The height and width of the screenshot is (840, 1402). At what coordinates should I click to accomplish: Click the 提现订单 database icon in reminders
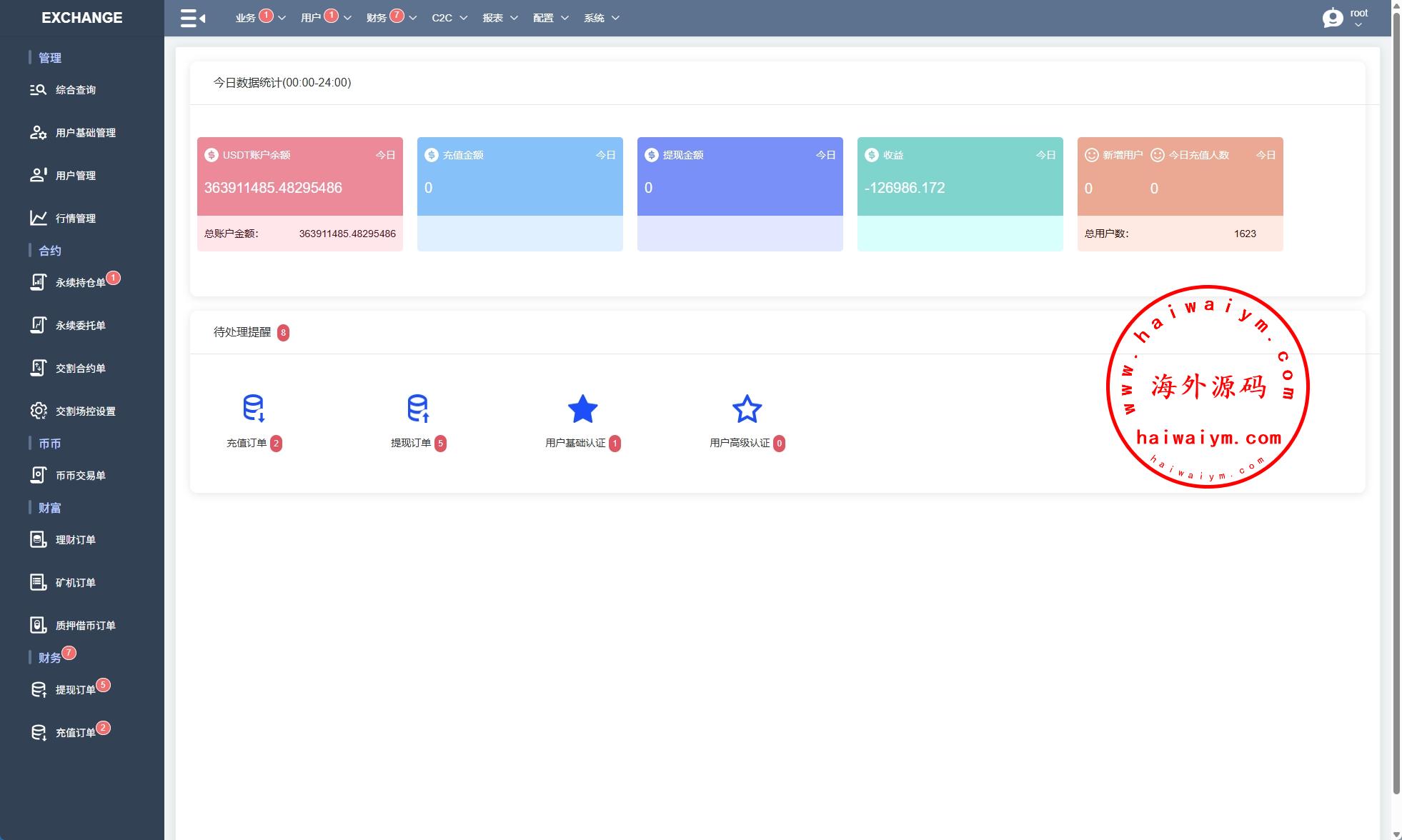[x=418, y=408]
